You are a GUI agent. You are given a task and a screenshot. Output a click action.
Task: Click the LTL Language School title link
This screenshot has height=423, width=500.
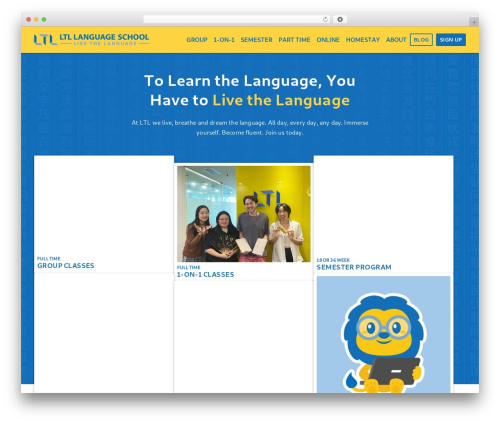coord(104,37)
